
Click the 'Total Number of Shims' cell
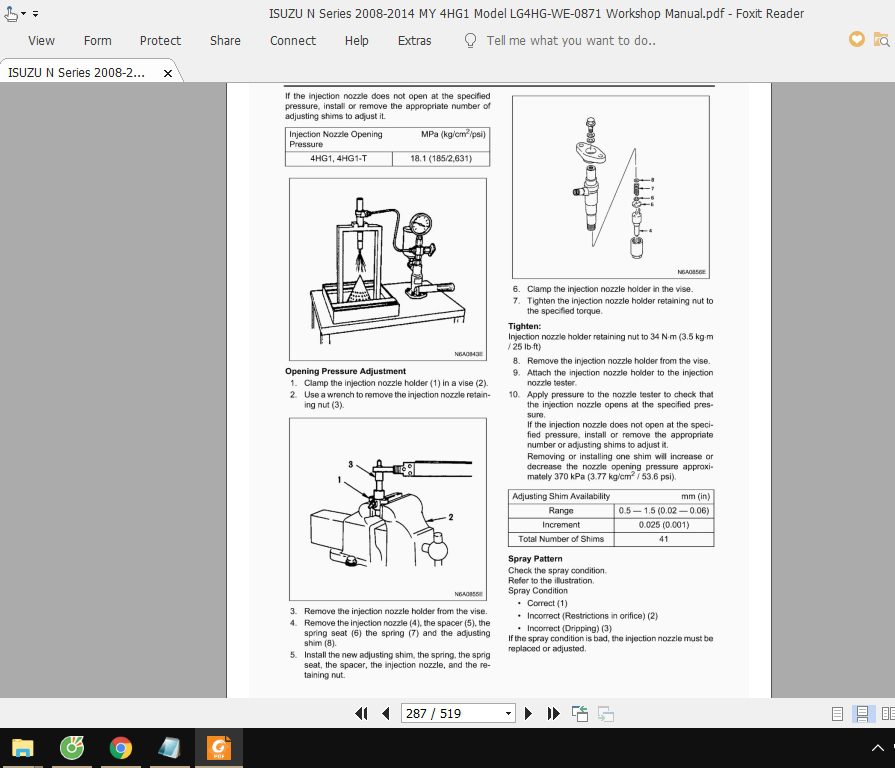[561, 539]
